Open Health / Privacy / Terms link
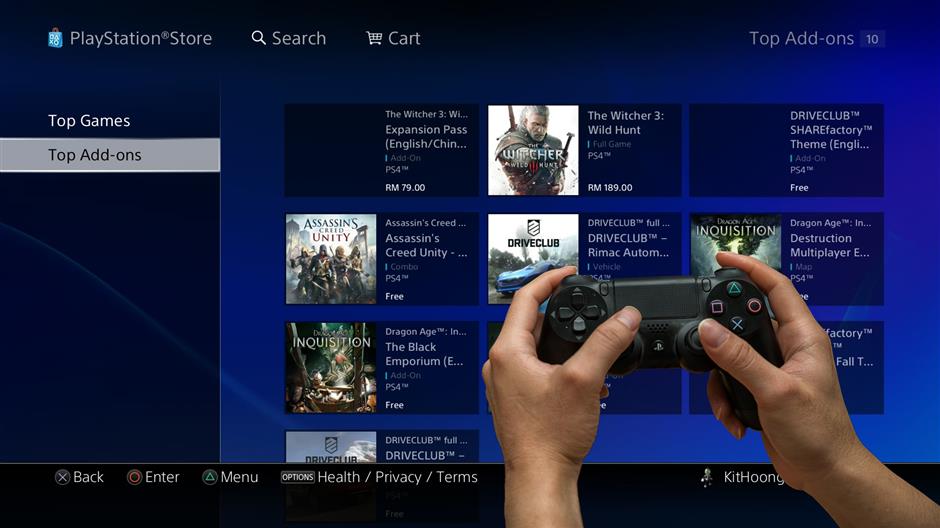The width and height of the screenshot is (940, 528). coord(397,477)
